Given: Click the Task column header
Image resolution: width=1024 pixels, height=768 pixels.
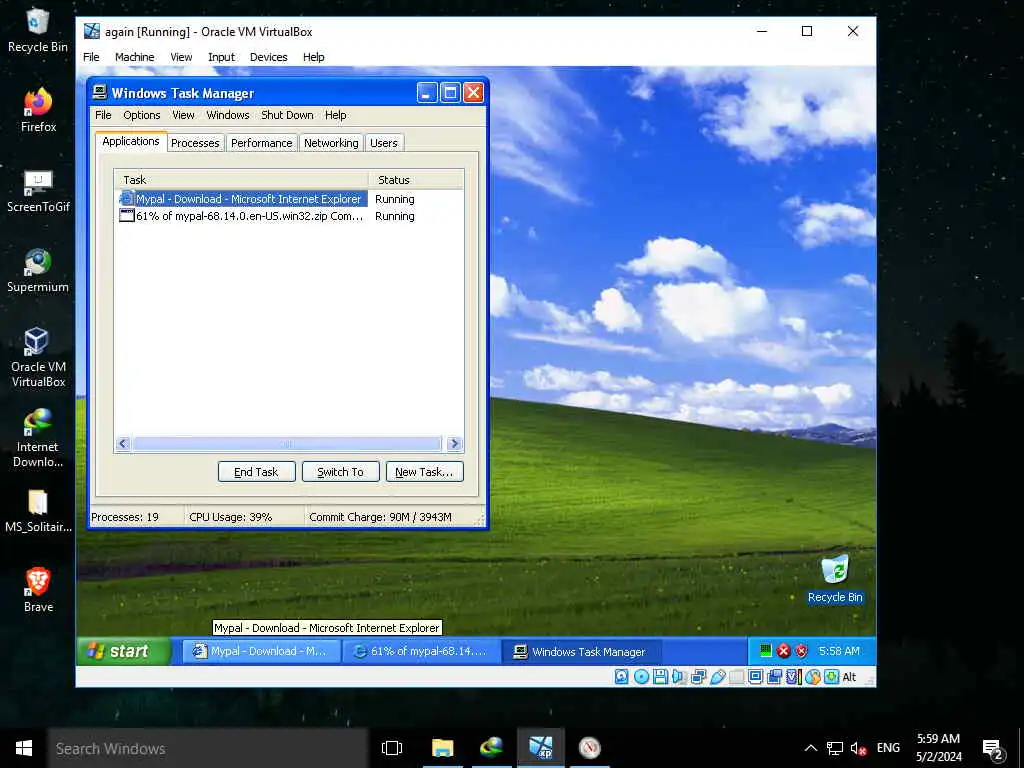Looking at the screenshot, I should [x=242, y=180].
